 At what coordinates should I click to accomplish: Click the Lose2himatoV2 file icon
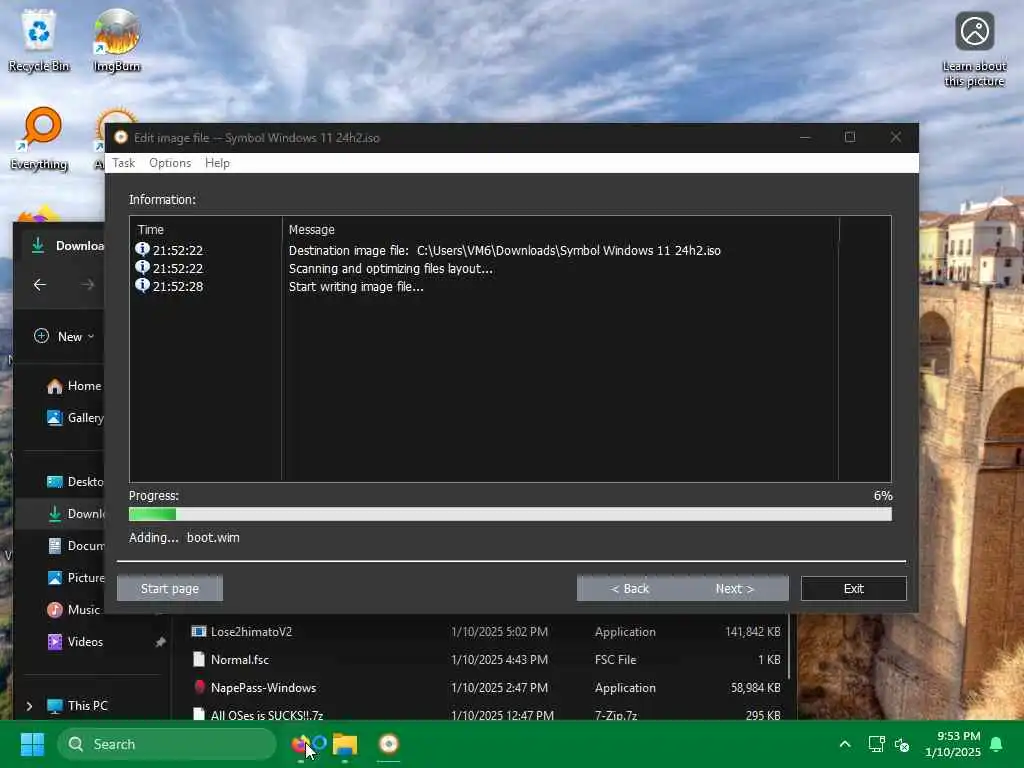199,632
